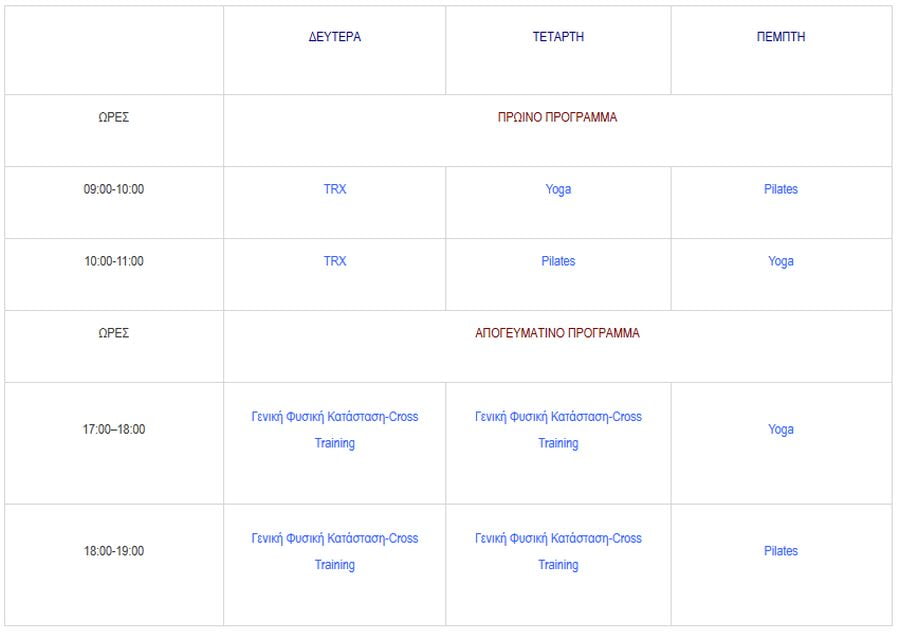Open TRX link for Monday 10:00-11:00
This screenshot has height=640, width=900.
coord(335,261)
